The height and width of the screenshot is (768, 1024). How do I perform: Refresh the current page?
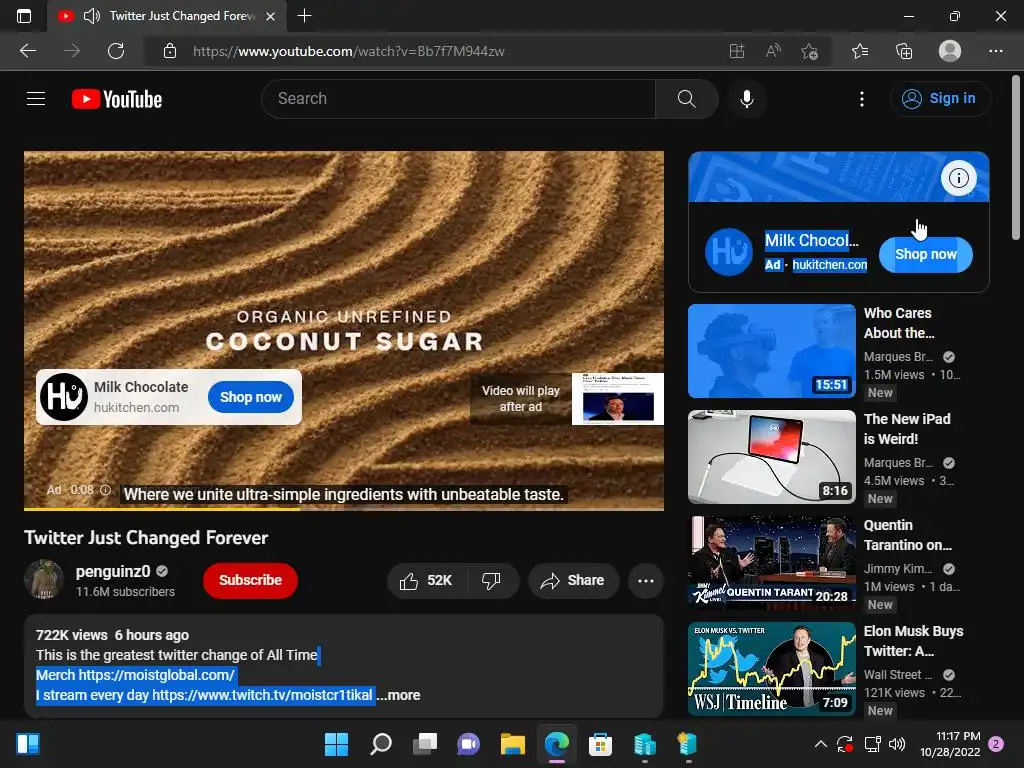pyautogui.click(x=116, y=51)
